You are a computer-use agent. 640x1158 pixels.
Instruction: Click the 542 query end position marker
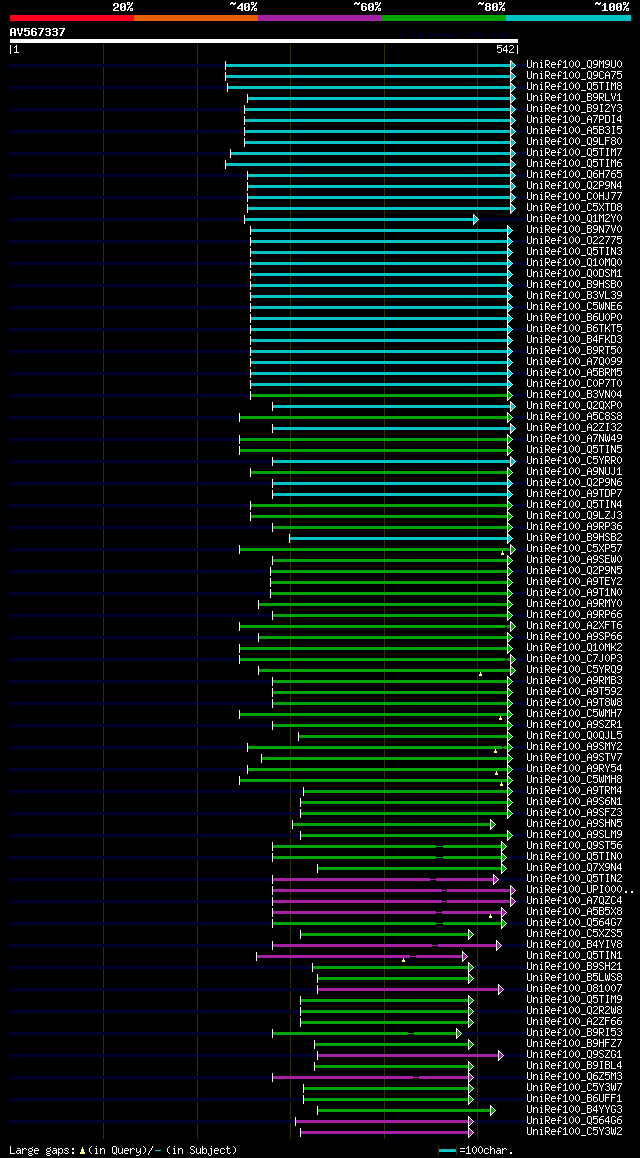506,49
